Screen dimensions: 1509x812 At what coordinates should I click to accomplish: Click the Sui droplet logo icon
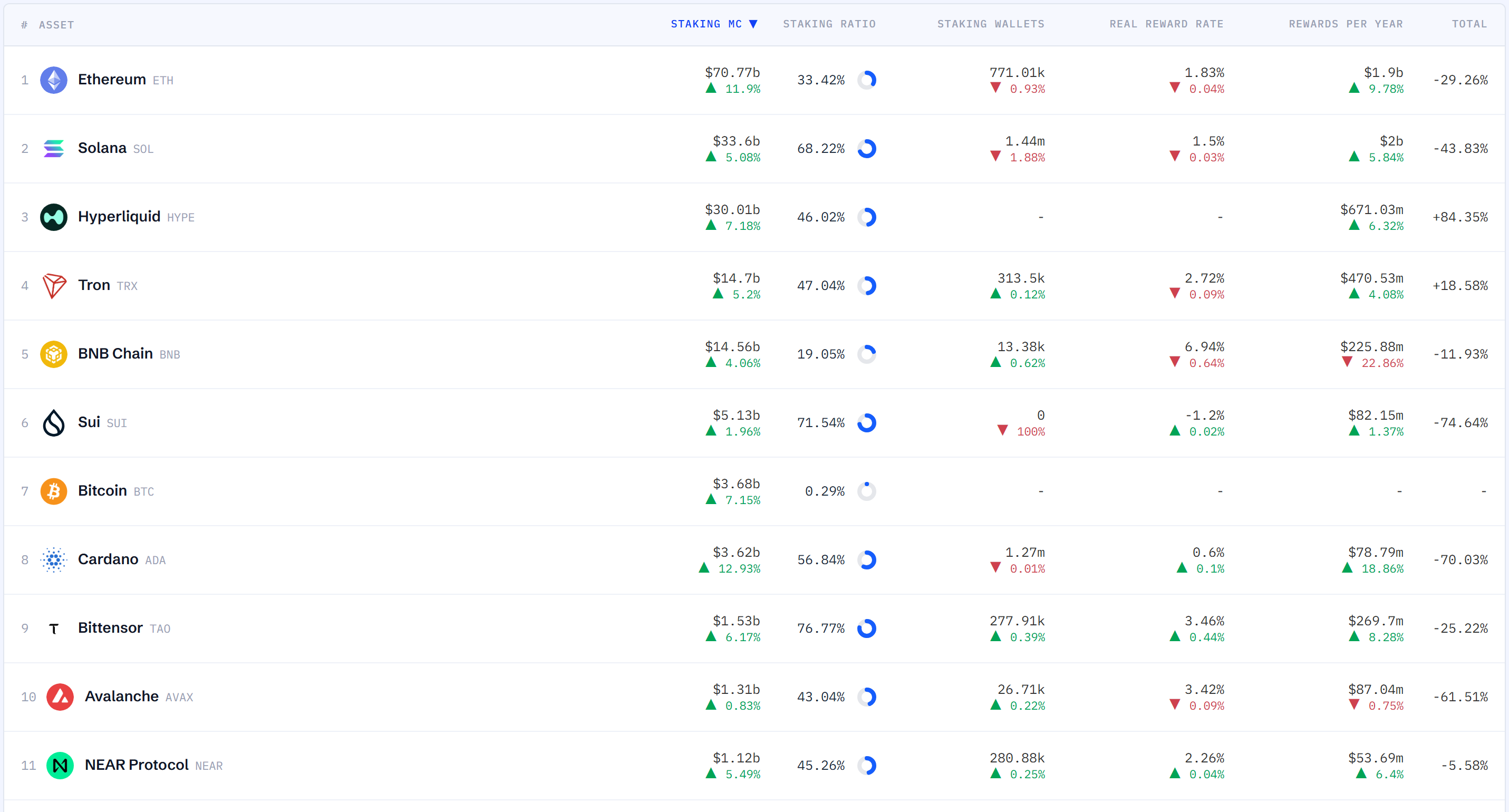click(x=53, y=422)
